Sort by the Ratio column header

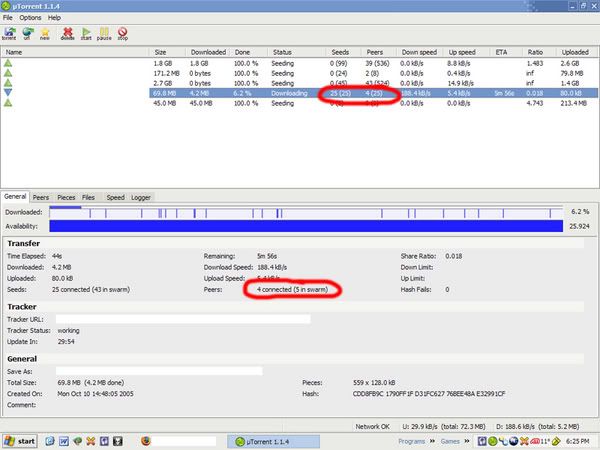click(x=539, y=52)
